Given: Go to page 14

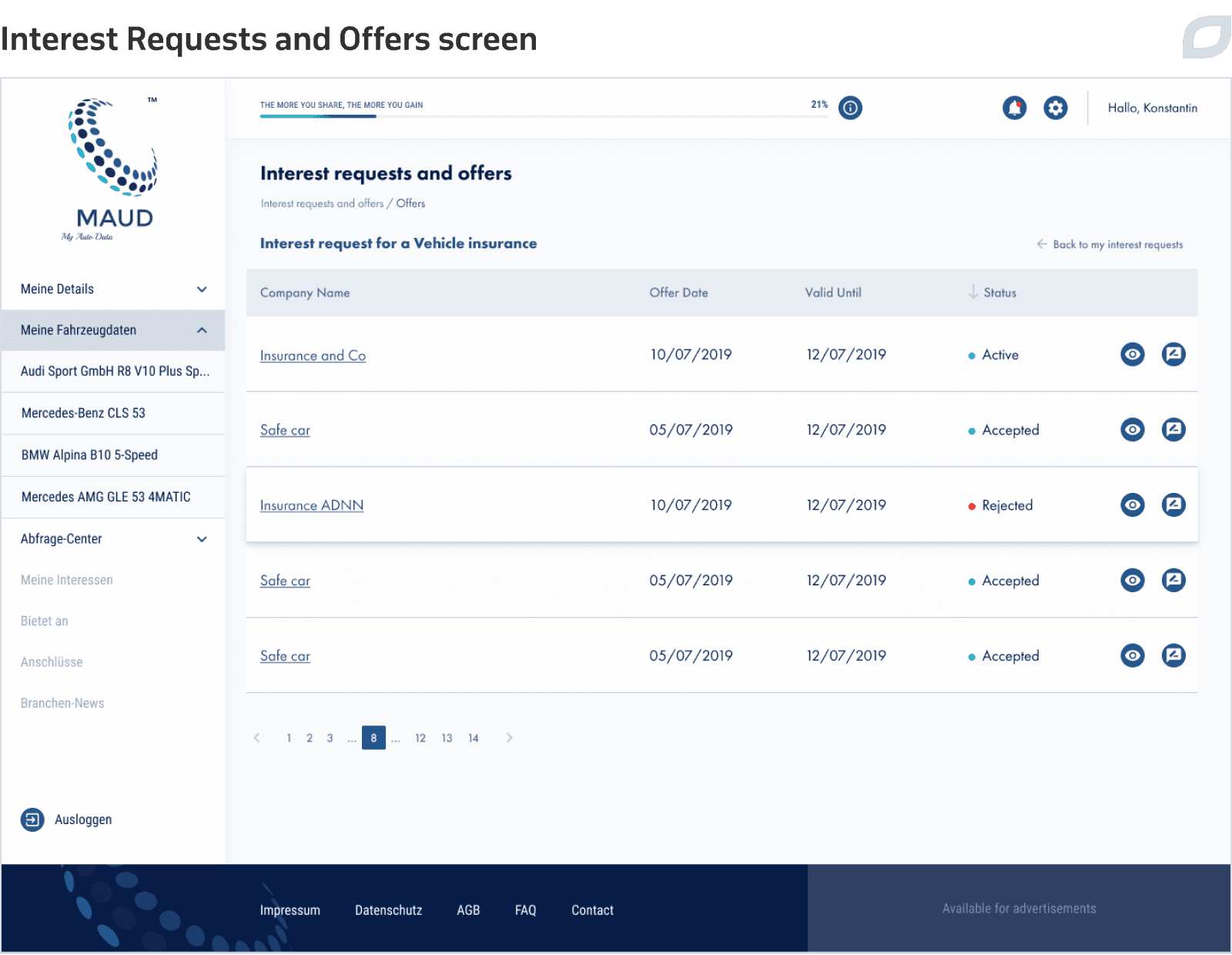Looking at the screenshot, I should point(474,738).
